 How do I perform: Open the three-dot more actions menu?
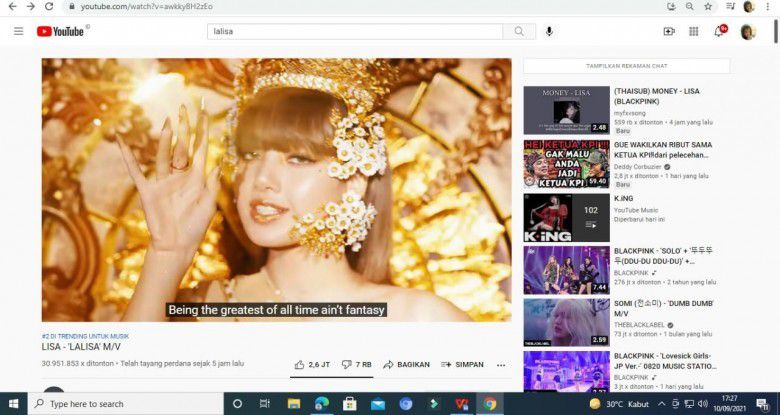click(501, 365)
